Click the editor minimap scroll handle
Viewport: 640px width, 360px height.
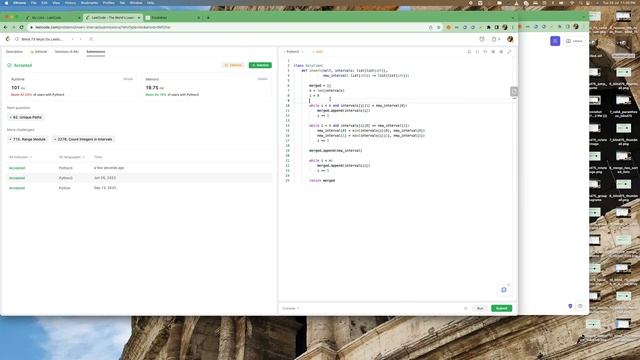point(514,91)
